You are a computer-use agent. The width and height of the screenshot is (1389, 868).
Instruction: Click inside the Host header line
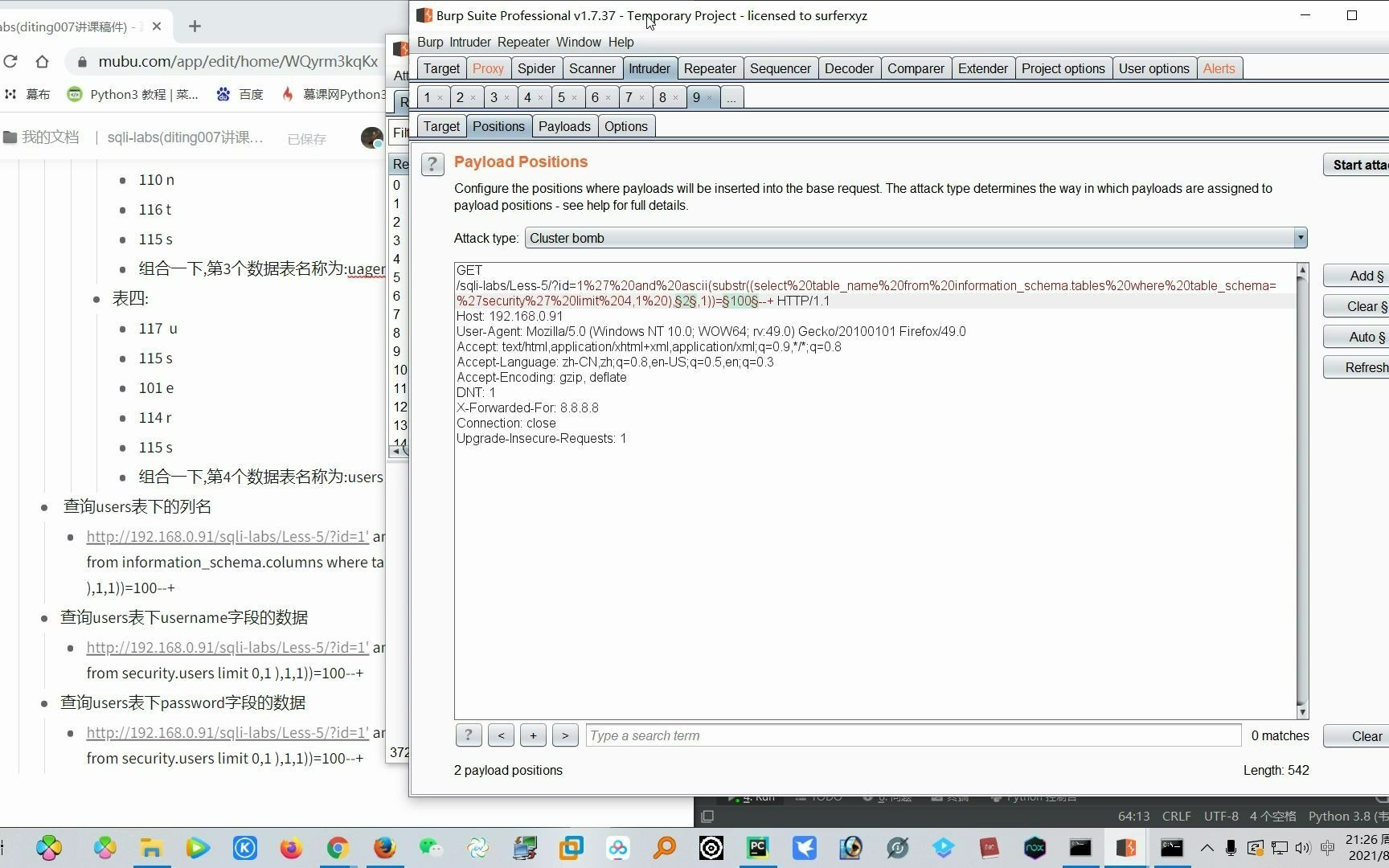(510, 316)
